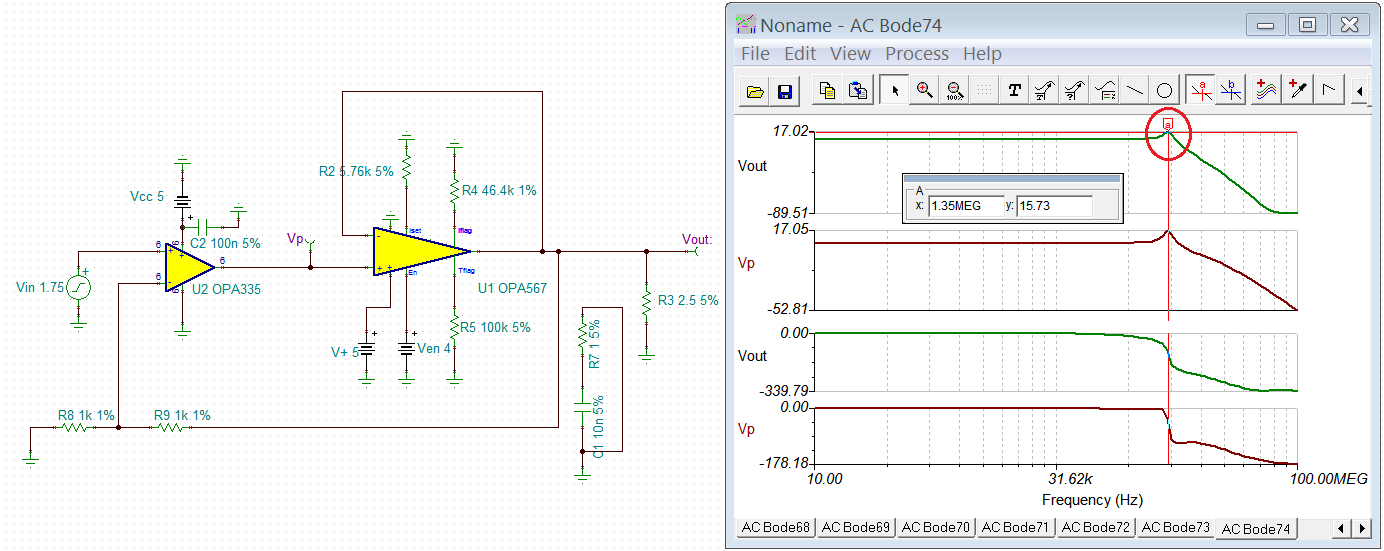Viewport: 1384px width, 551px height.
Task: Click the 100.00MEG axis value
Action: (x=1327, y=479)
